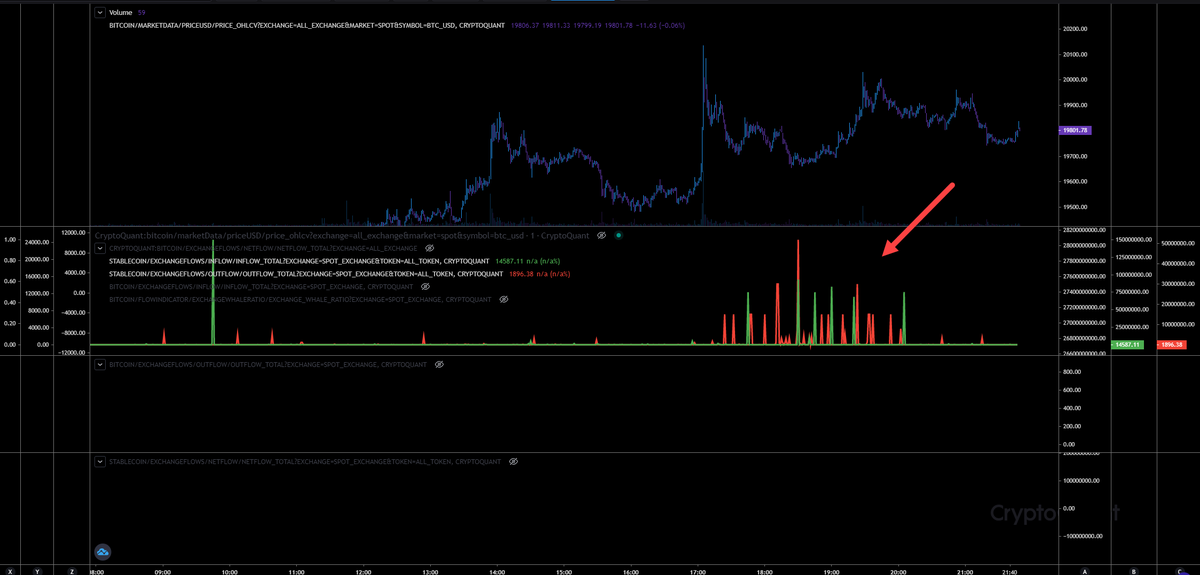Unhide the Bitcoin INFLOW_TOTAL SPOT_EXCHANGE indicator
This screenshot has width=1200, height=575.
pos(425,286)
